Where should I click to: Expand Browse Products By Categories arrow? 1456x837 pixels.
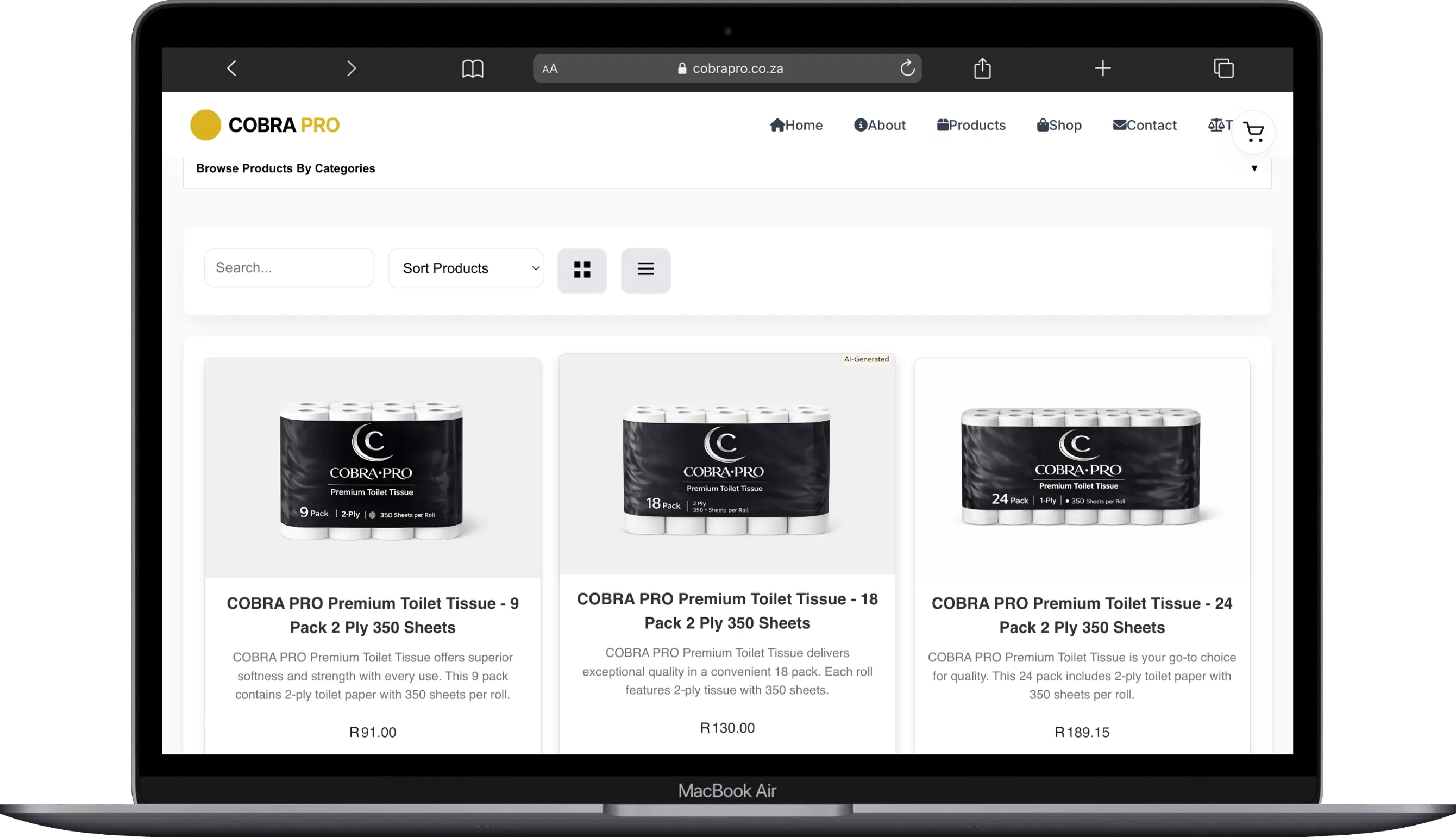[1254, 168]
